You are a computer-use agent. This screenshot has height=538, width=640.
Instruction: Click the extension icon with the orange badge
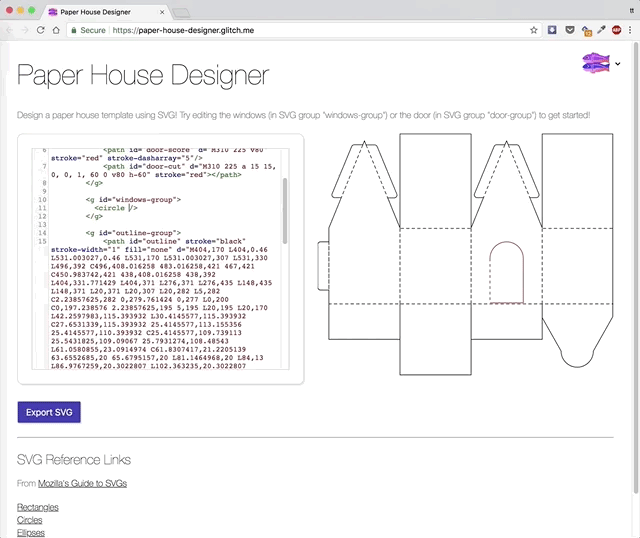click(586, 31)
